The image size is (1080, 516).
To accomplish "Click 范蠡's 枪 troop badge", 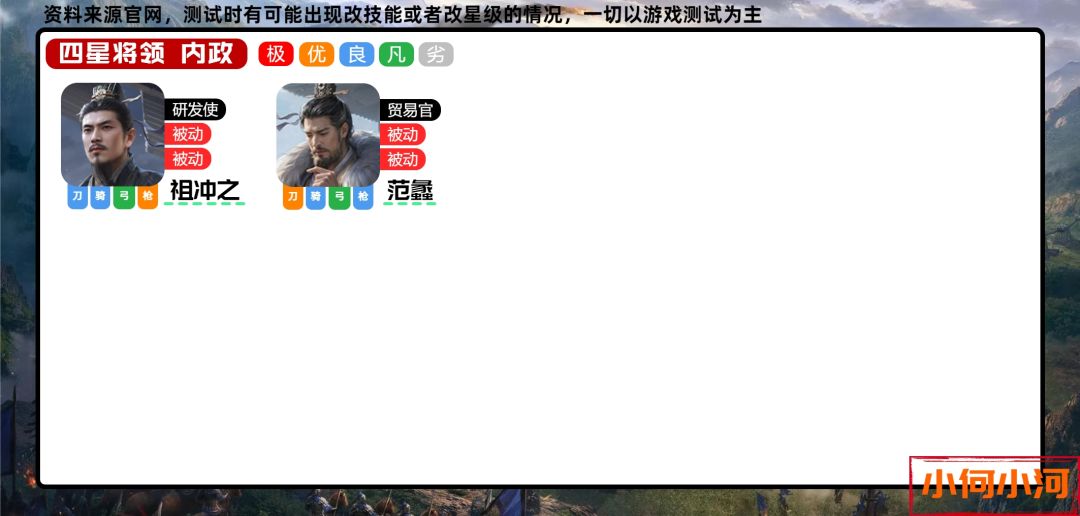I will tap(363, 197).
